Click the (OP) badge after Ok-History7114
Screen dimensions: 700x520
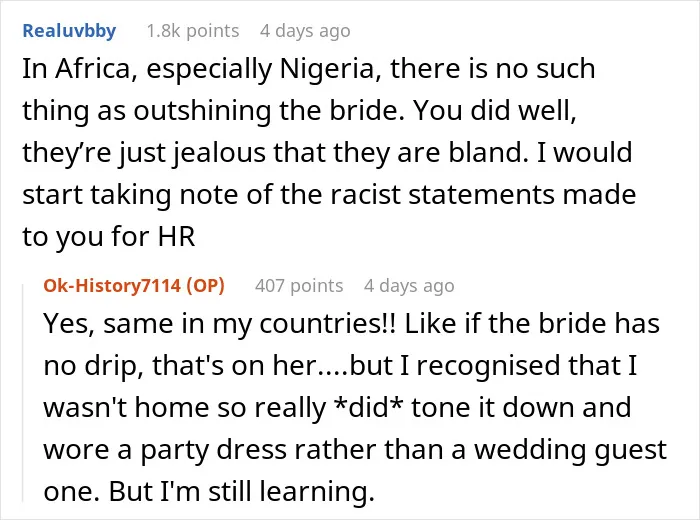coord(205,286)
